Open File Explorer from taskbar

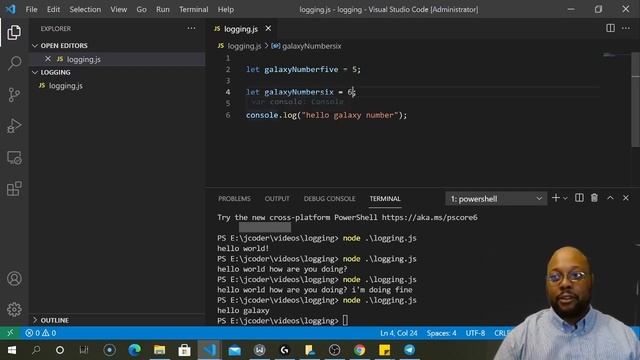[159, 350]
